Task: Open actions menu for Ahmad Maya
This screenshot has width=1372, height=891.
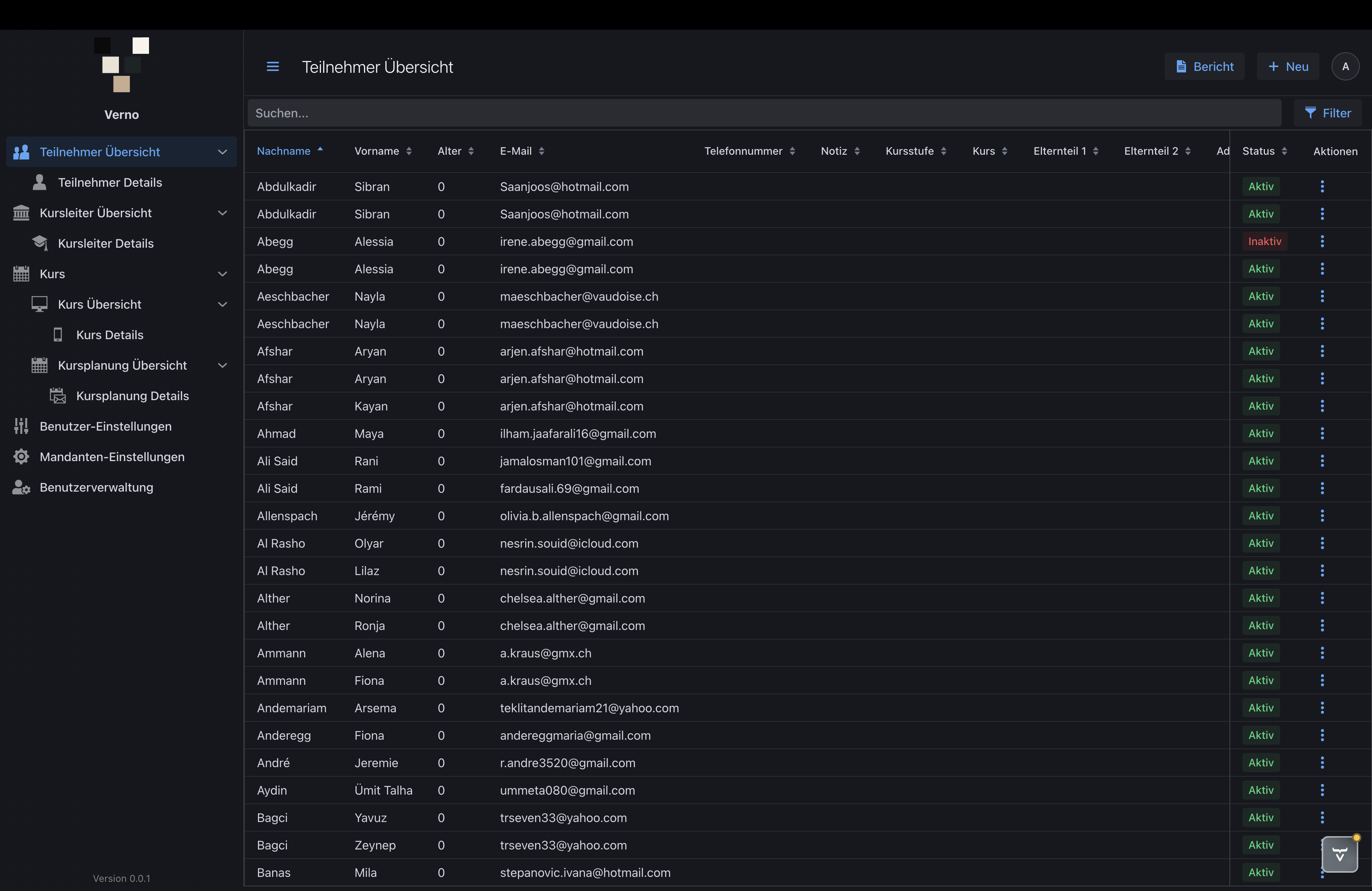Action: (x=1322, y=433)
